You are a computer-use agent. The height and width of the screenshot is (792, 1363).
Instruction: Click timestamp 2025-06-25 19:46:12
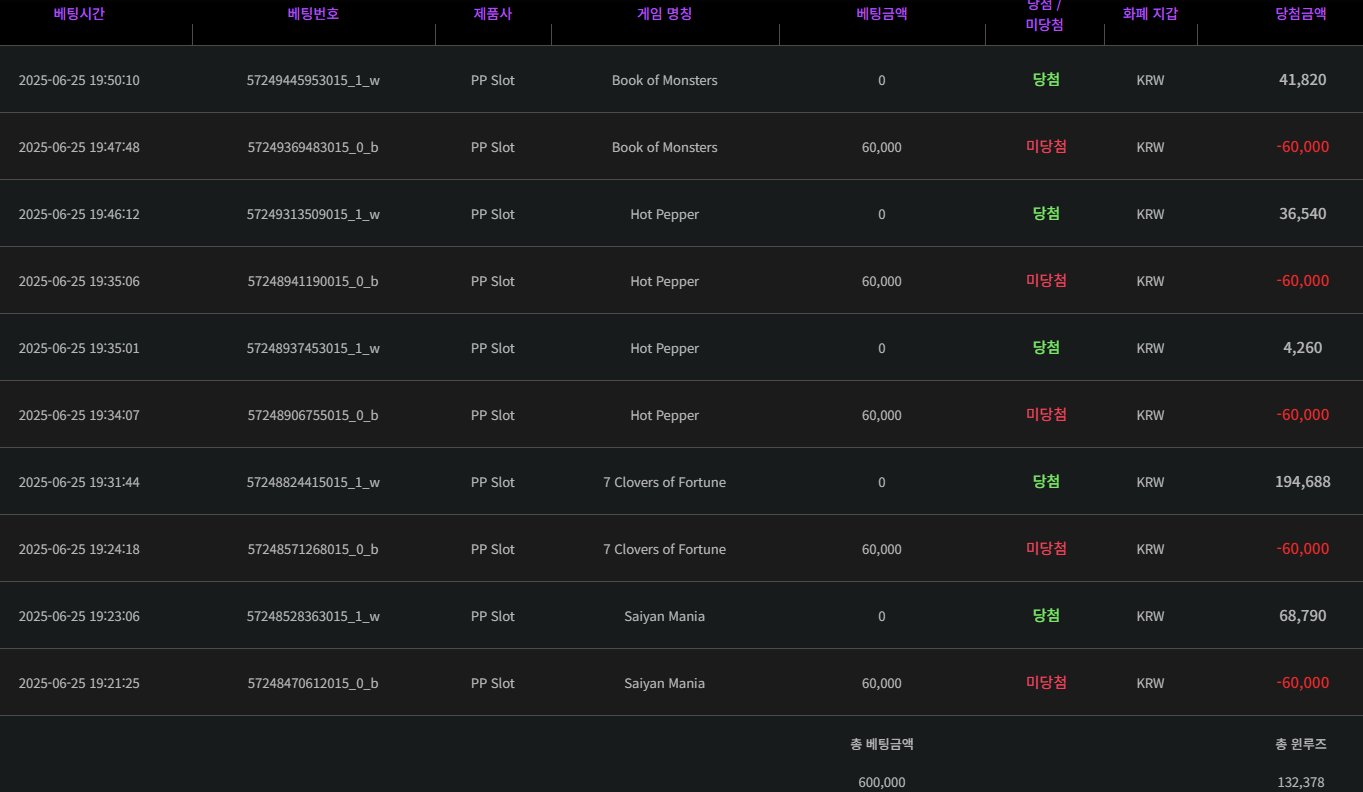pyautogui.click(x=79, y=214)
